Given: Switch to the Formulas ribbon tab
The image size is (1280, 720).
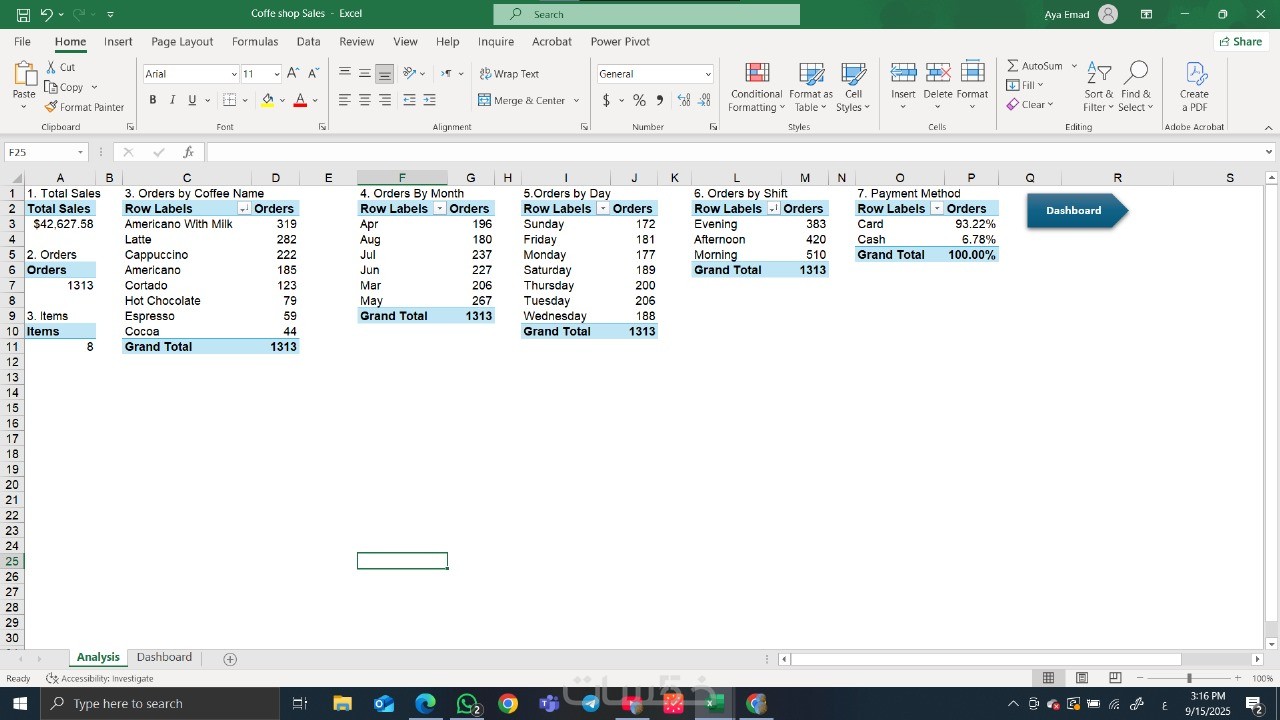Looking at the screenshot, I should click(x=255, y=42).
